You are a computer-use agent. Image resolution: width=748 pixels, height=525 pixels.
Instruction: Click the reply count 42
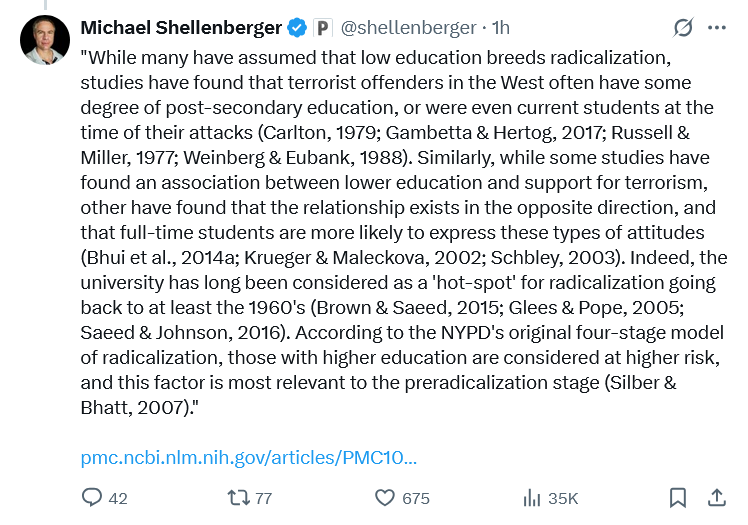118,498
